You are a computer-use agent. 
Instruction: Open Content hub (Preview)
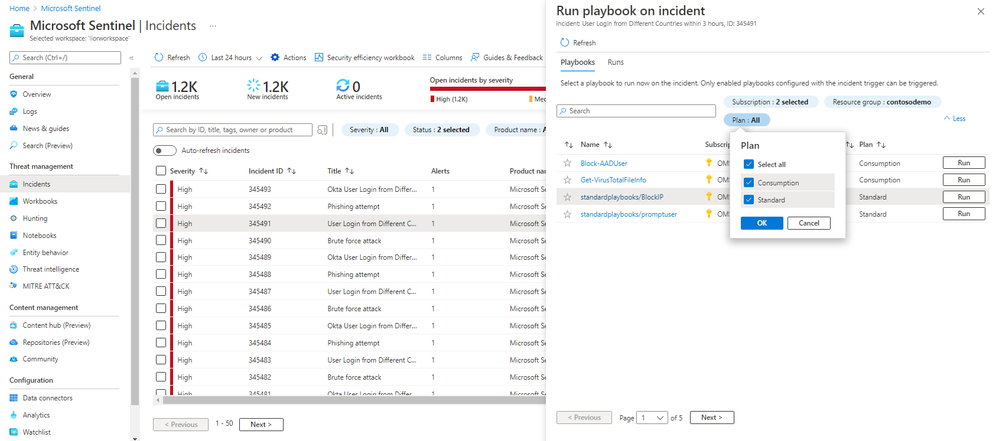[56, 326]
